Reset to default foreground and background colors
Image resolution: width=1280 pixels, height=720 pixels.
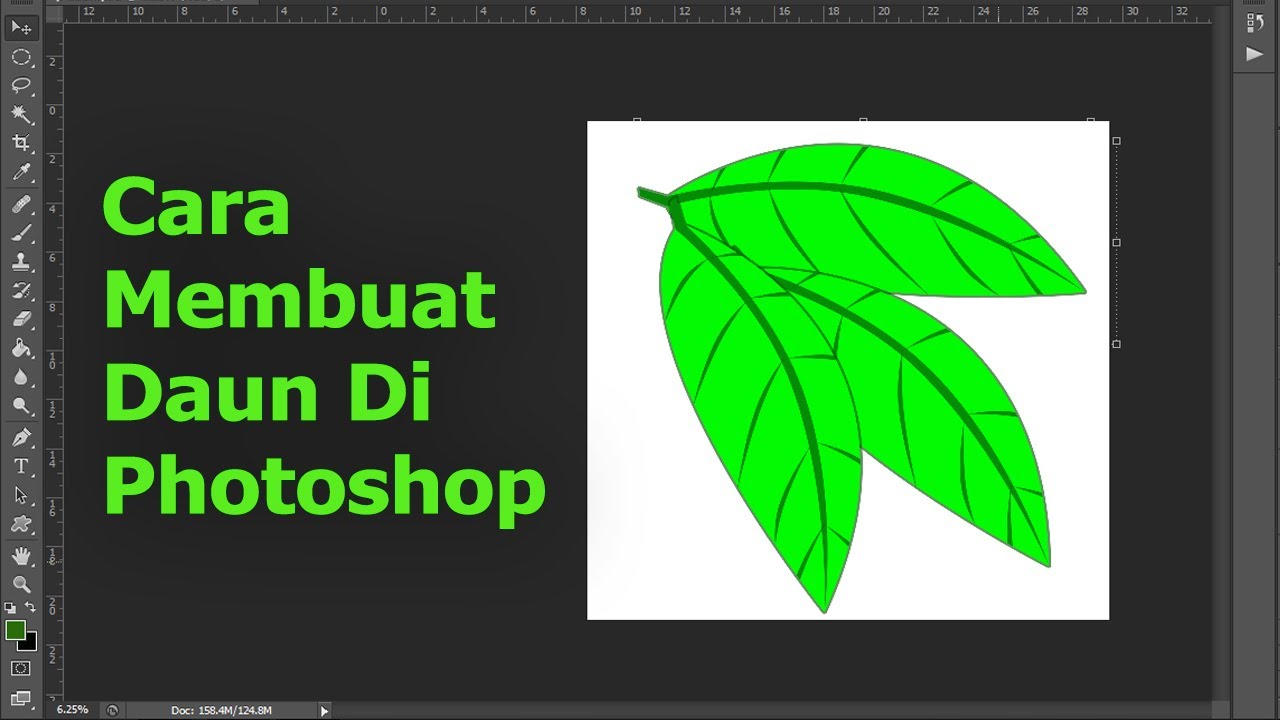pyautogui.click(x=10, y=607)
